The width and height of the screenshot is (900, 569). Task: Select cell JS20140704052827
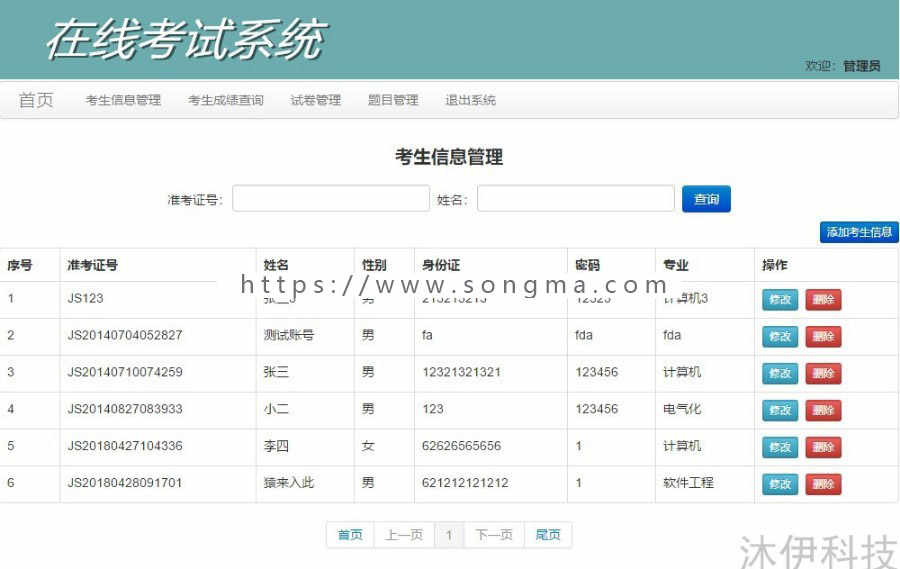[x=125, y=335]
